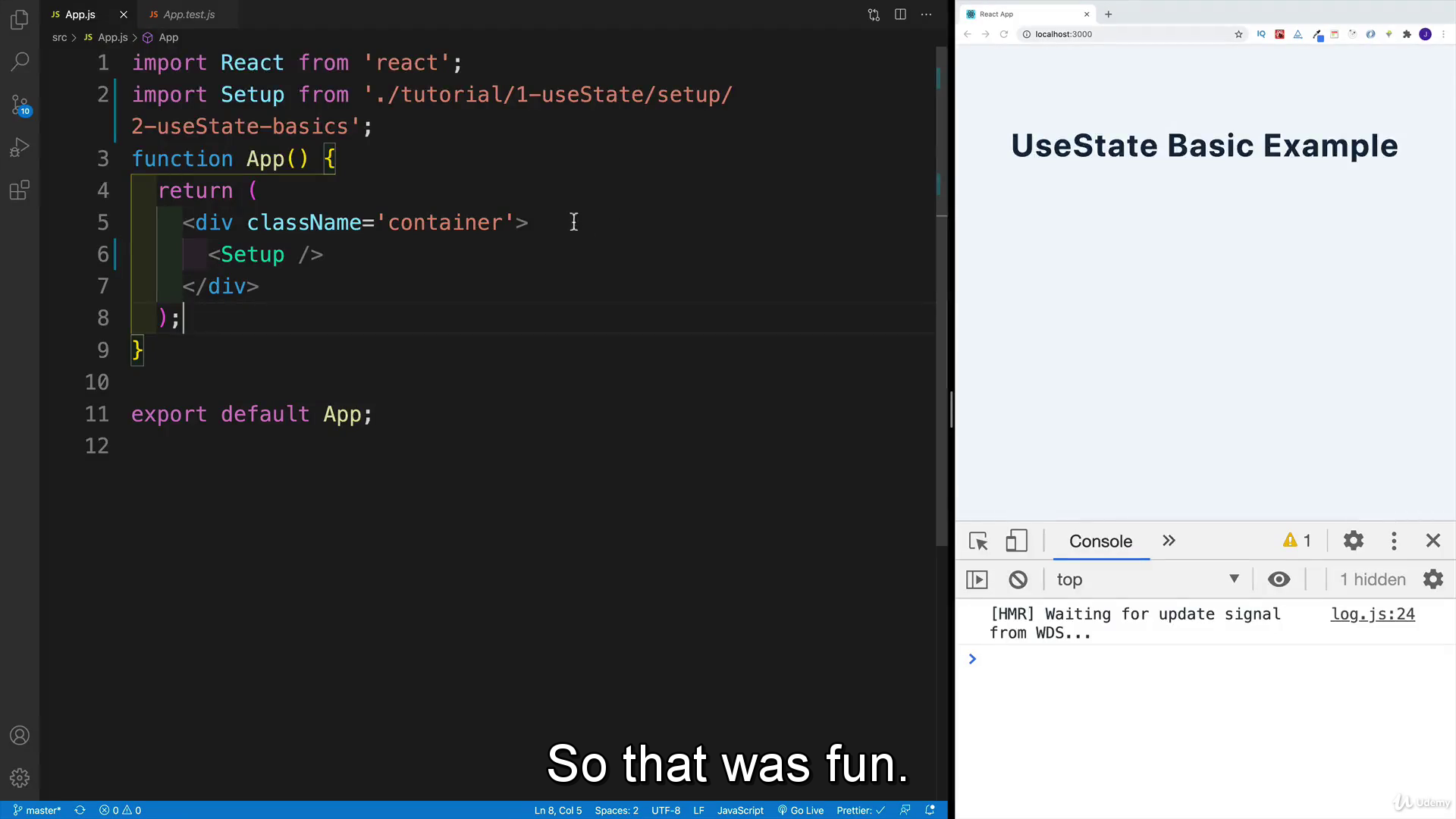Click the Prettier status item
The width and height of the screenshot is (1456, 819).
[861, 810]
